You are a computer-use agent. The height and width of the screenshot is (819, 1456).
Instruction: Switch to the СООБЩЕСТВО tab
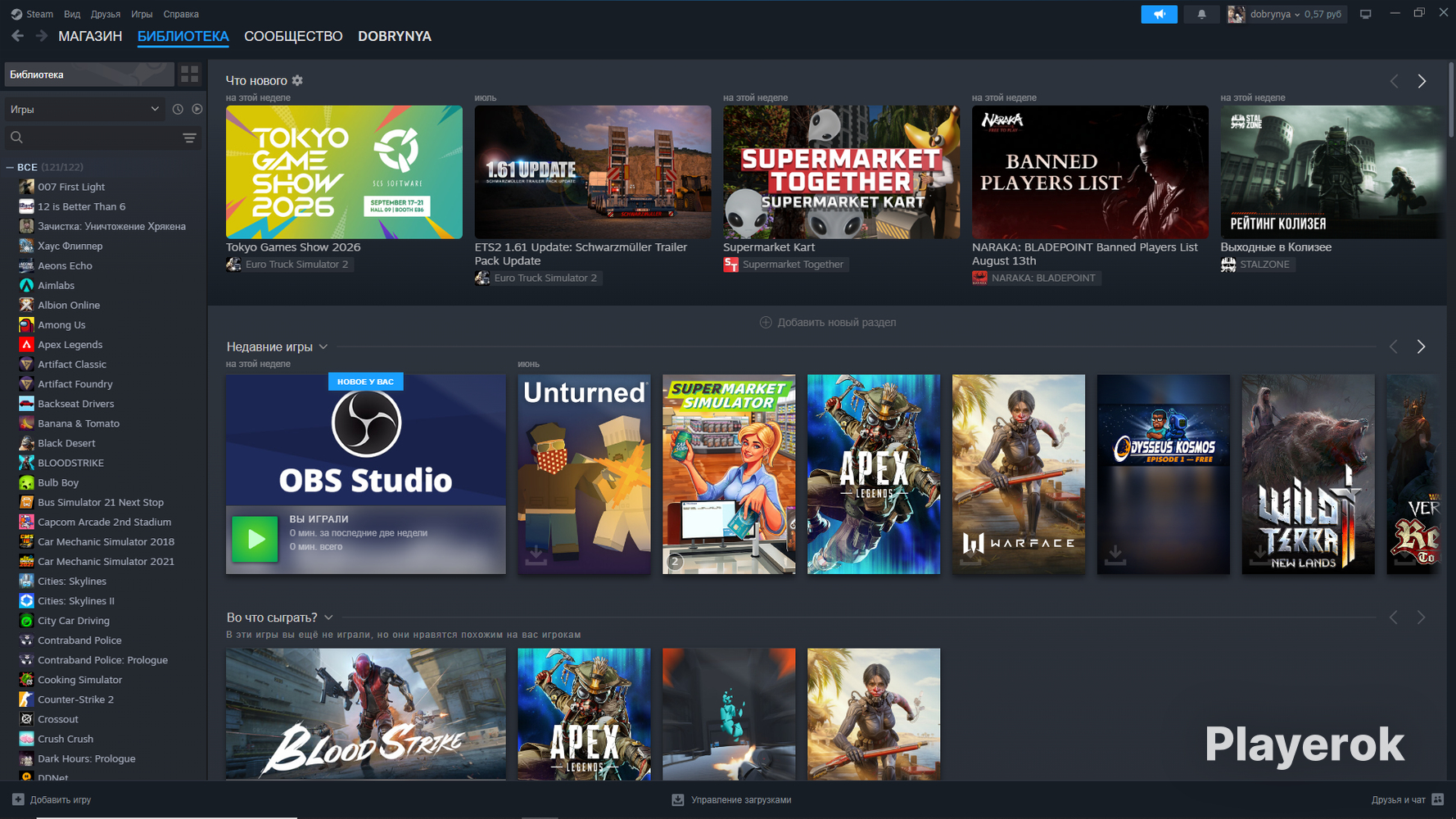[x=293, y=36]
